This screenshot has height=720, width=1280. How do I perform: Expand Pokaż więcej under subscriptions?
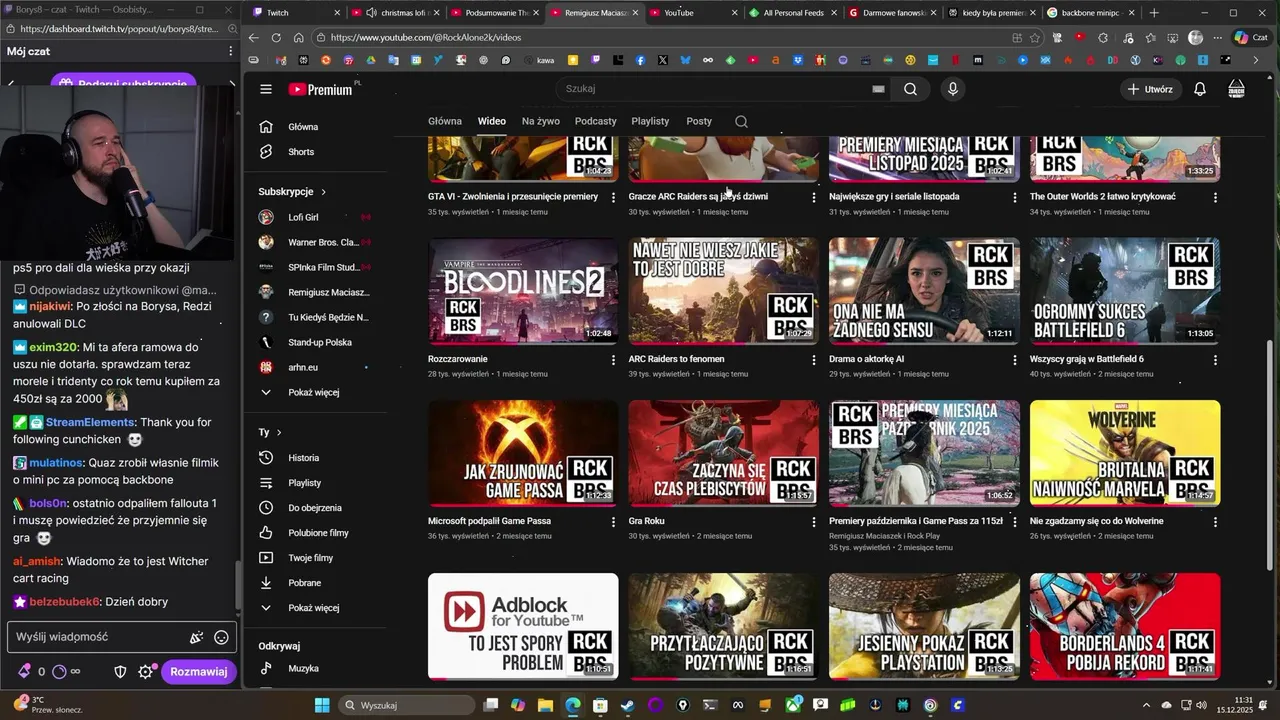[x=314, y=393]
